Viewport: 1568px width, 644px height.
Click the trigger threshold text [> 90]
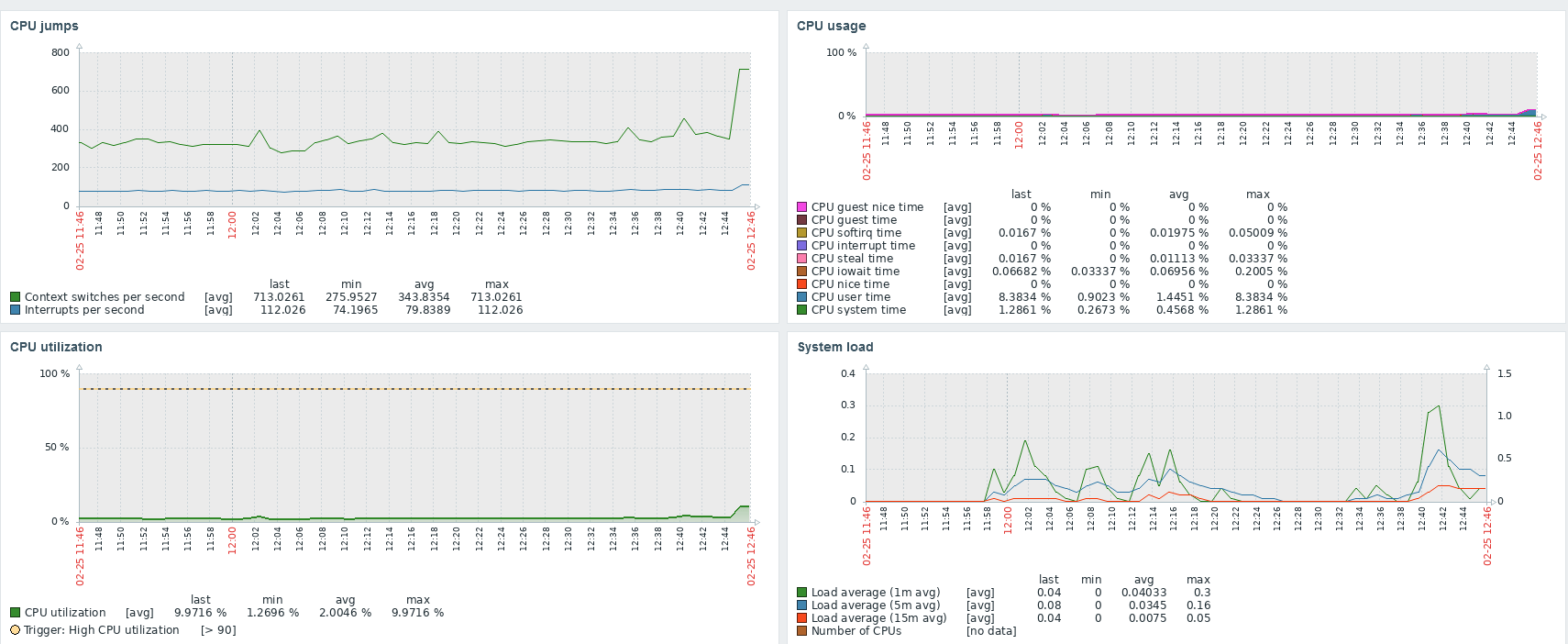(x=218, y=630)
